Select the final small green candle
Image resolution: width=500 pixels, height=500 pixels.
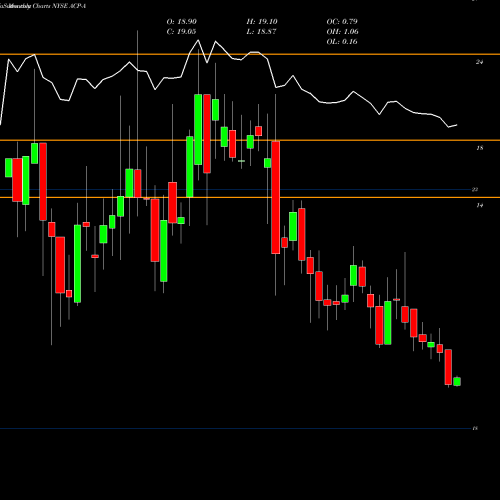click(x=457, y=382)
